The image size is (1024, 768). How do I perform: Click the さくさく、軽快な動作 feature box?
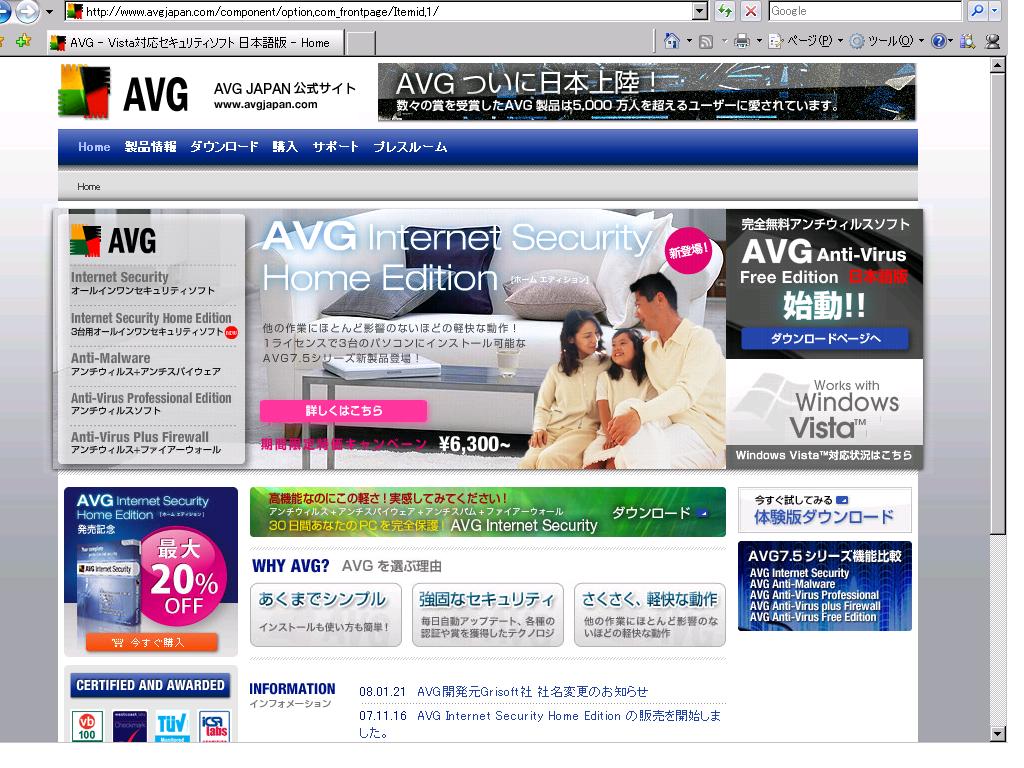point(650,615)
